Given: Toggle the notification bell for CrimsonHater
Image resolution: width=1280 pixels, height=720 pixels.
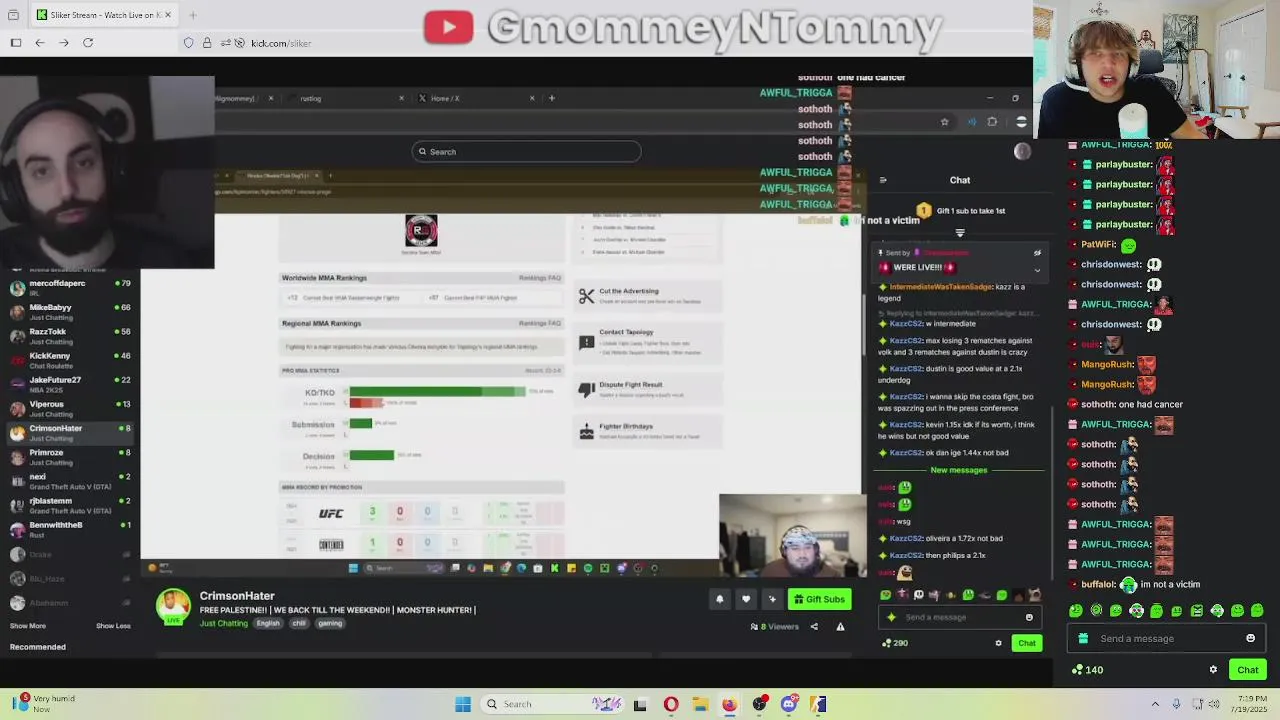Looking at the screenshot, I should (719, 599).
